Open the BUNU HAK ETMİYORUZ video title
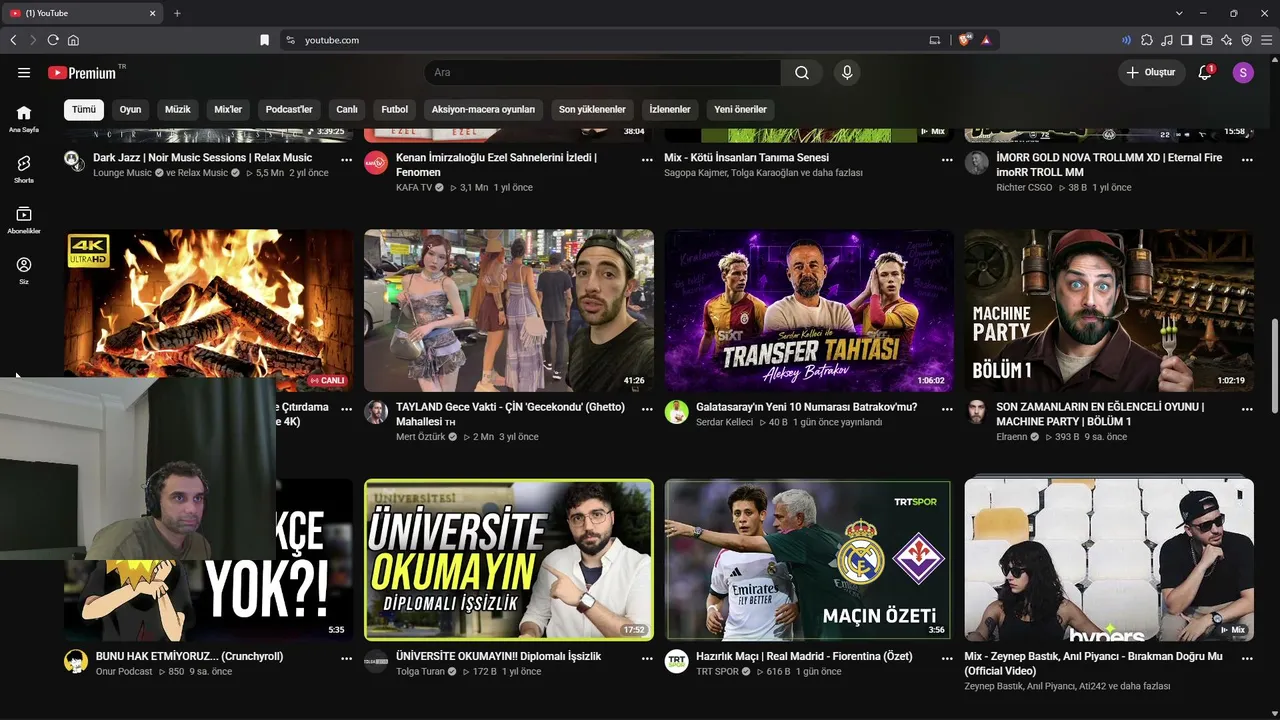 [x=189, y=657]
